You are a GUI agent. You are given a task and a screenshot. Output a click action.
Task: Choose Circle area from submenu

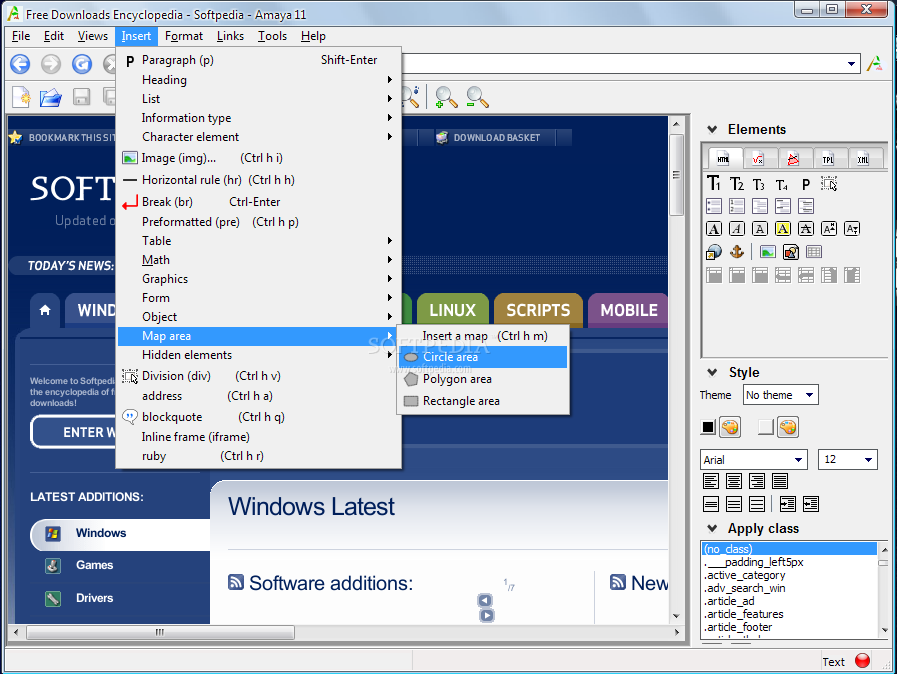pos(483,357)
